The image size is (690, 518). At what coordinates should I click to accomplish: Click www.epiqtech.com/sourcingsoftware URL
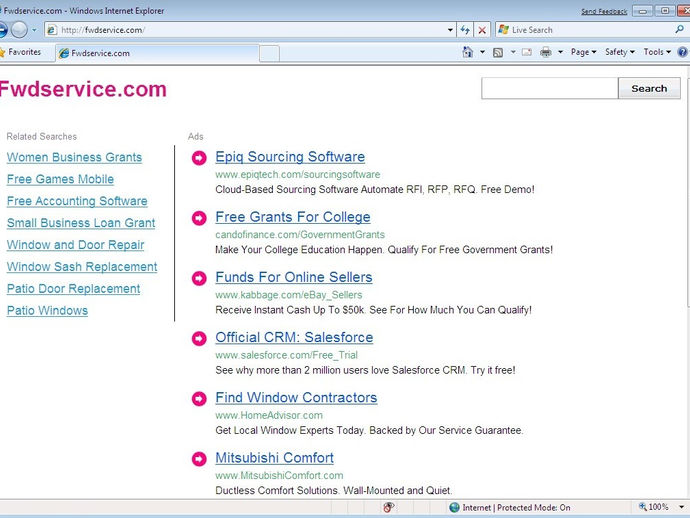(297, 175)
